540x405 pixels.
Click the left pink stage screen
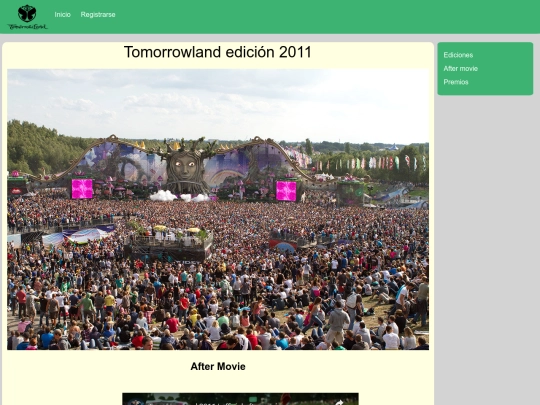pos(82,189)
